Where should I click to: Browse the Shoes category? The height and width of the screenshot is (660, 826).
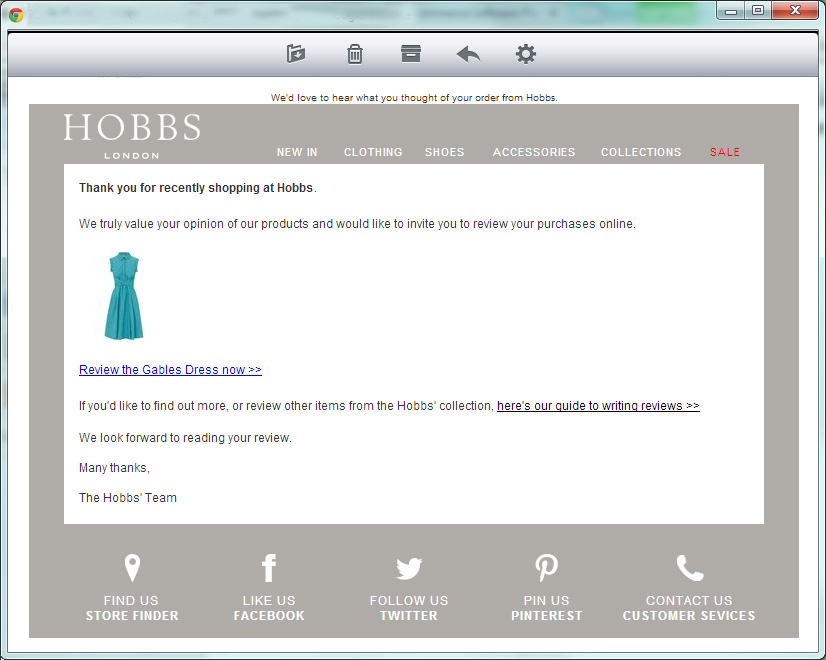[x=445, y=152]
